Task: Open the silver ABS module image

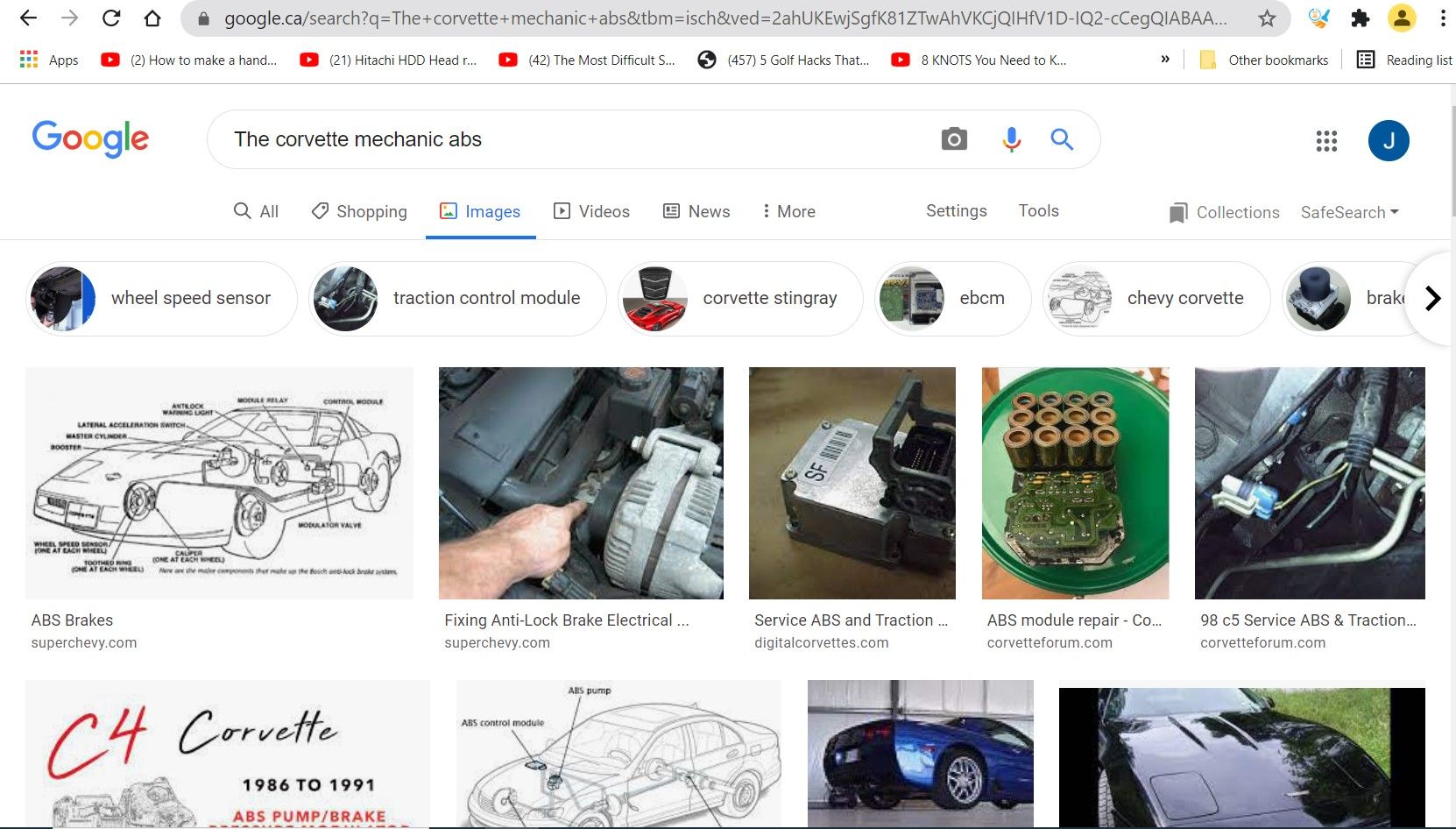Action: 852,483
